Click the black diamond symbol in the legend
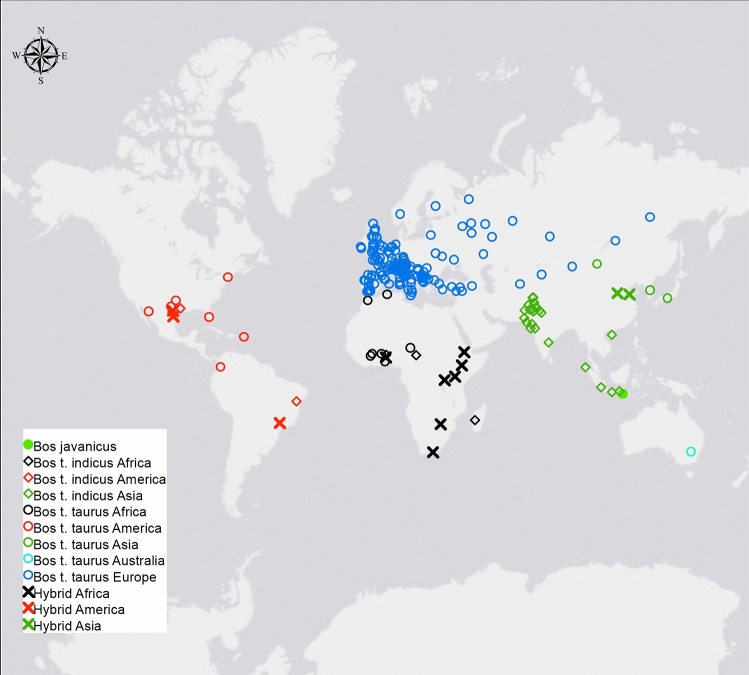Screen dimensions: 749x675 tap(28, 463)
